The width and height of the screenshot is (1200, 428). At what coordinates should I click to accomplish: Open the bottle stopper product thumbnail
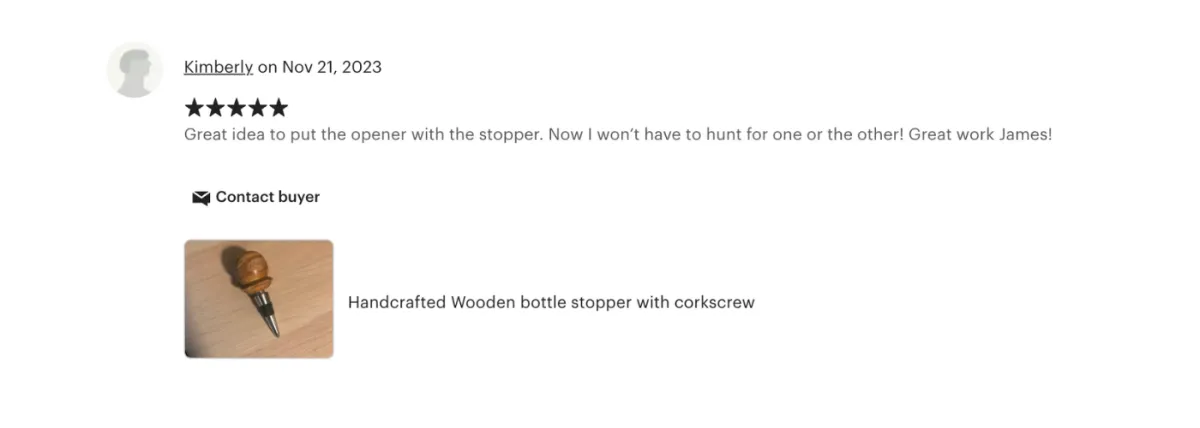point(259,299)
